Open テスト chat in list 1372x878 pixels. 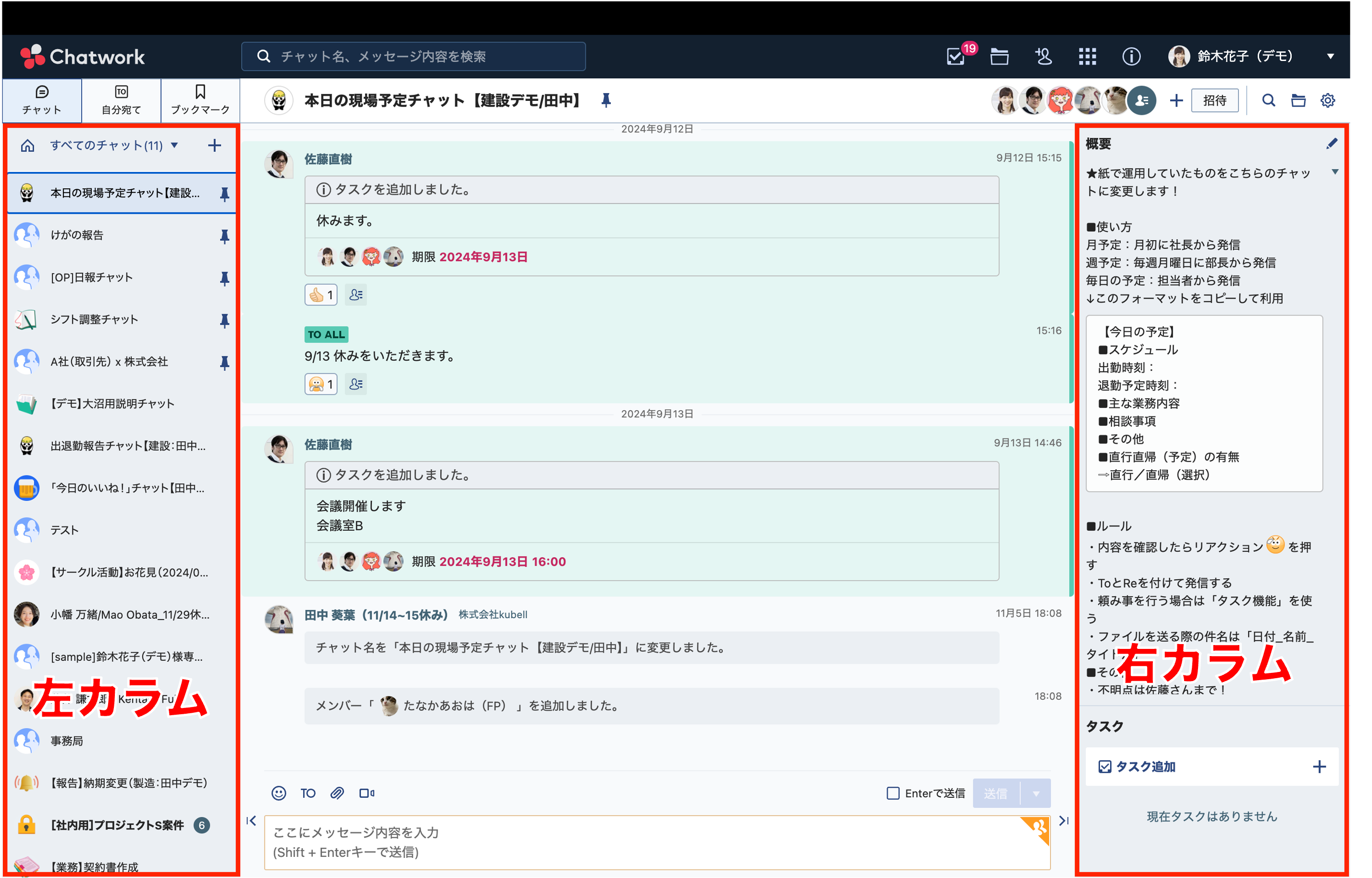pyautogui.click(x=122, y=531)
